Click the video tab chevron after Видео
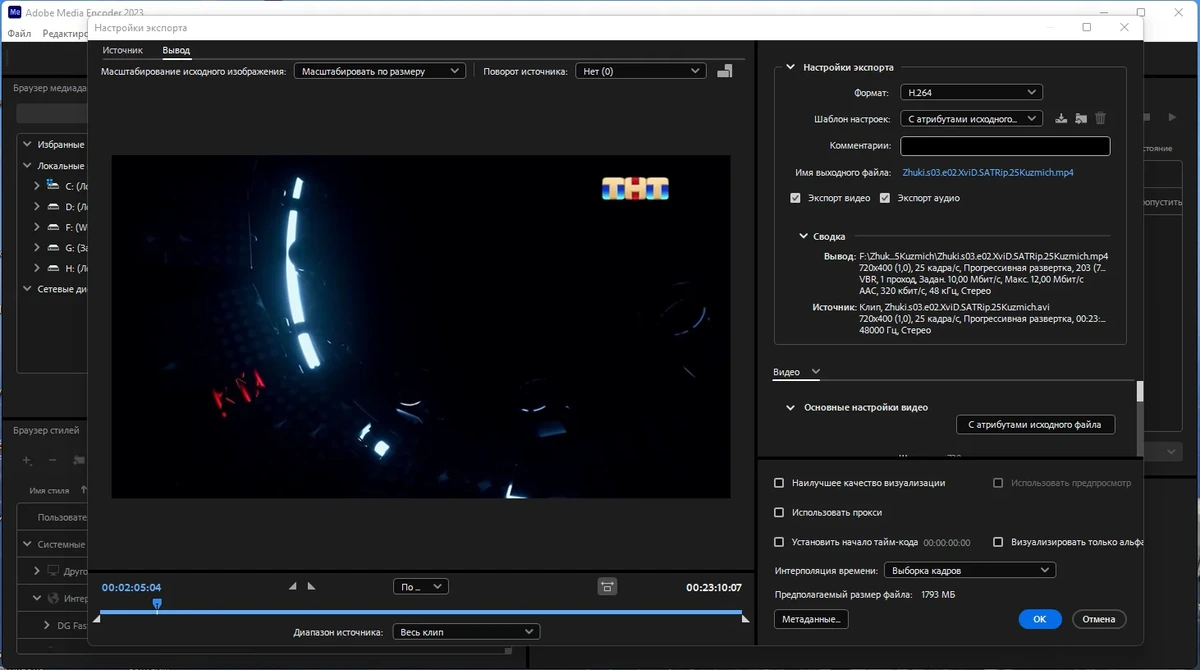Viewport: 1200px width, 670px height. click(815, 372)
